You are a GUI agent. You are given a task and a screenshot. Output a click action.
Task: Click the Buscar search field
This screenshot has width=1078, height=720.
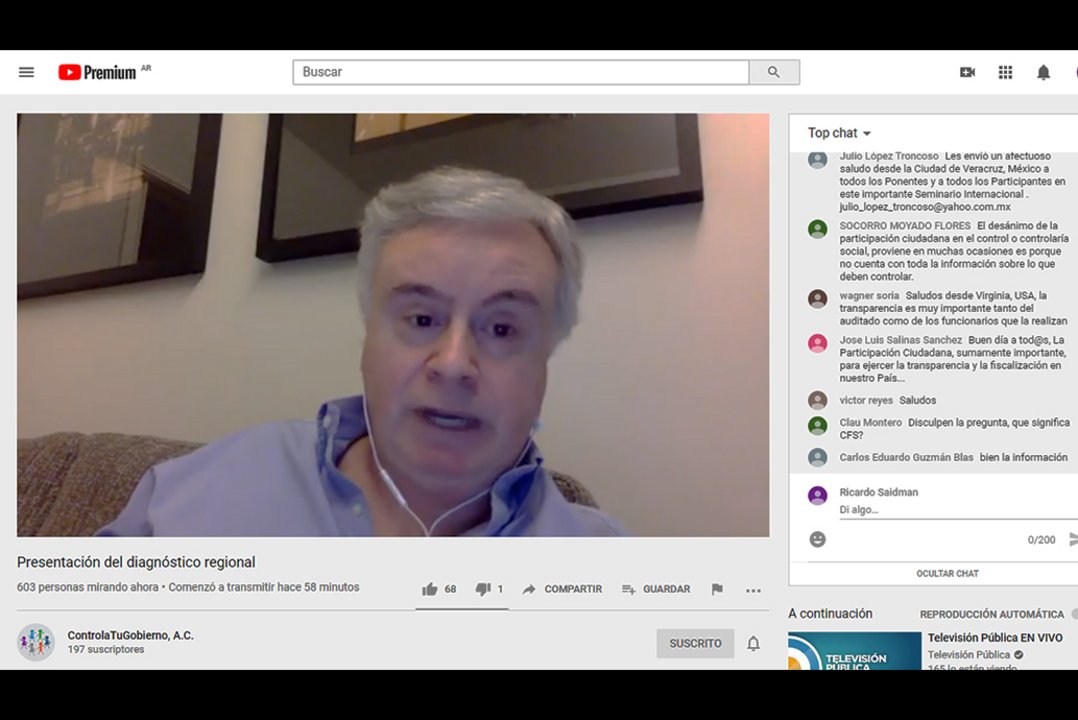coord(521,72)
